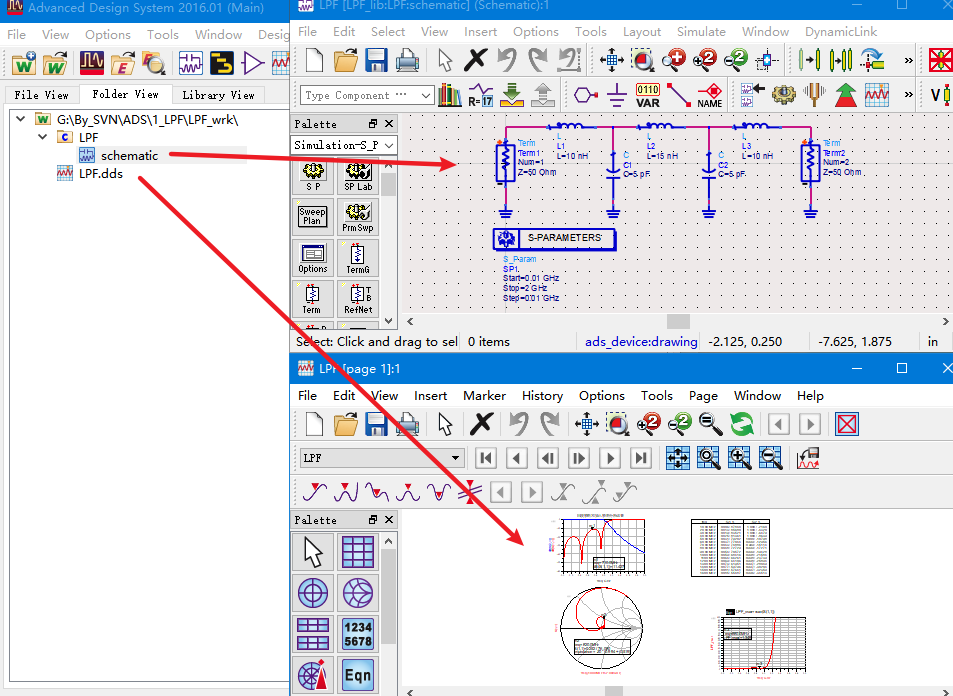This screenshot has width=953, height=696.
Task: Undock the data display Palette panel
Action: pyautogui.click(x=373, y=520)
